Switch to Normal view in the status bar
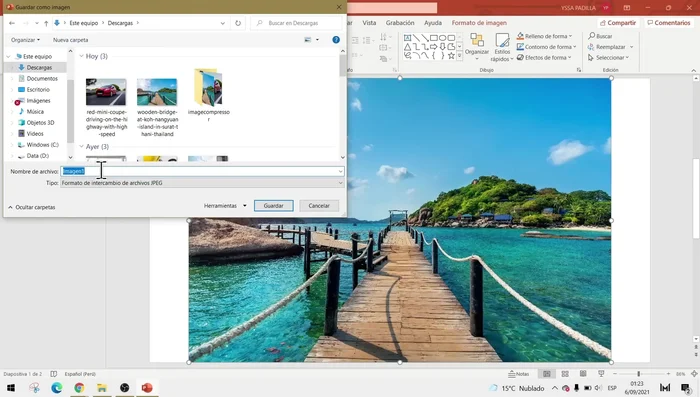Viewport: 700px width, 397px height. pos(547,374)
